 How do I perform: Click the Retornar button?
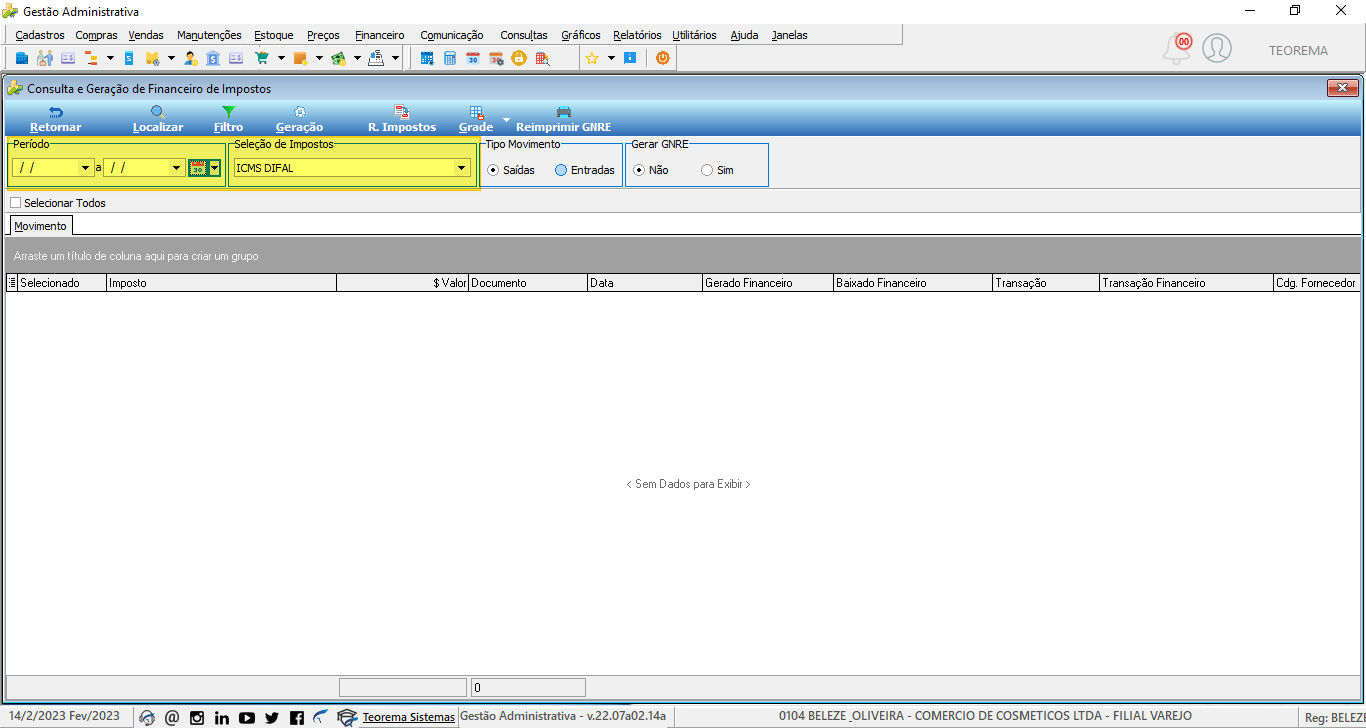pyautogui.click(x=56, y=119)
